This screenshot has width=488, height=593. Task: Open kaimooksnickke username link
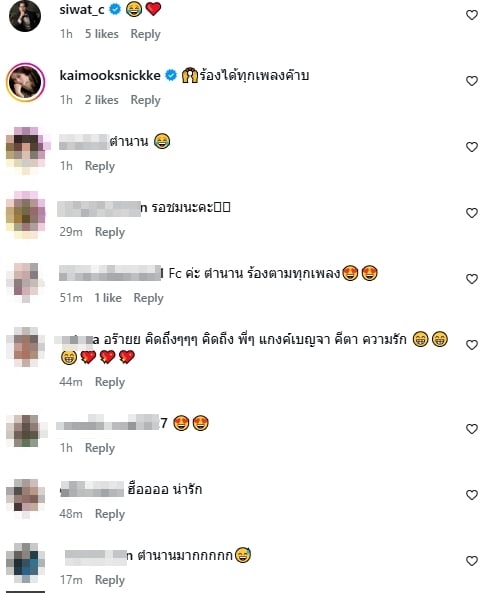pyautogui.click(x=110, y=75)
